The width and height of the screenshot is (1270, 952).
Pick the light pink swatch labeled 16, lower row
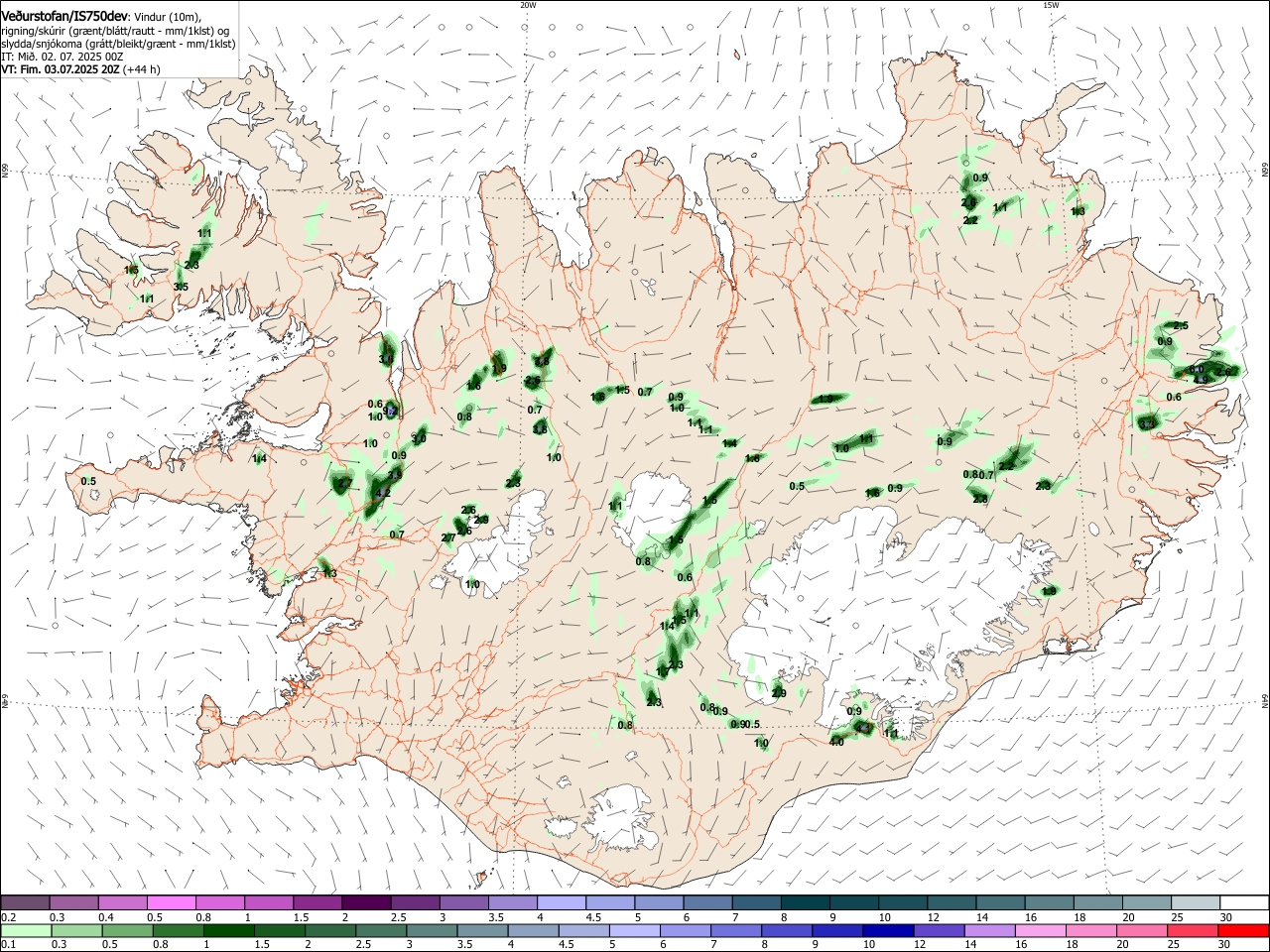click(x=1041, y=930)
